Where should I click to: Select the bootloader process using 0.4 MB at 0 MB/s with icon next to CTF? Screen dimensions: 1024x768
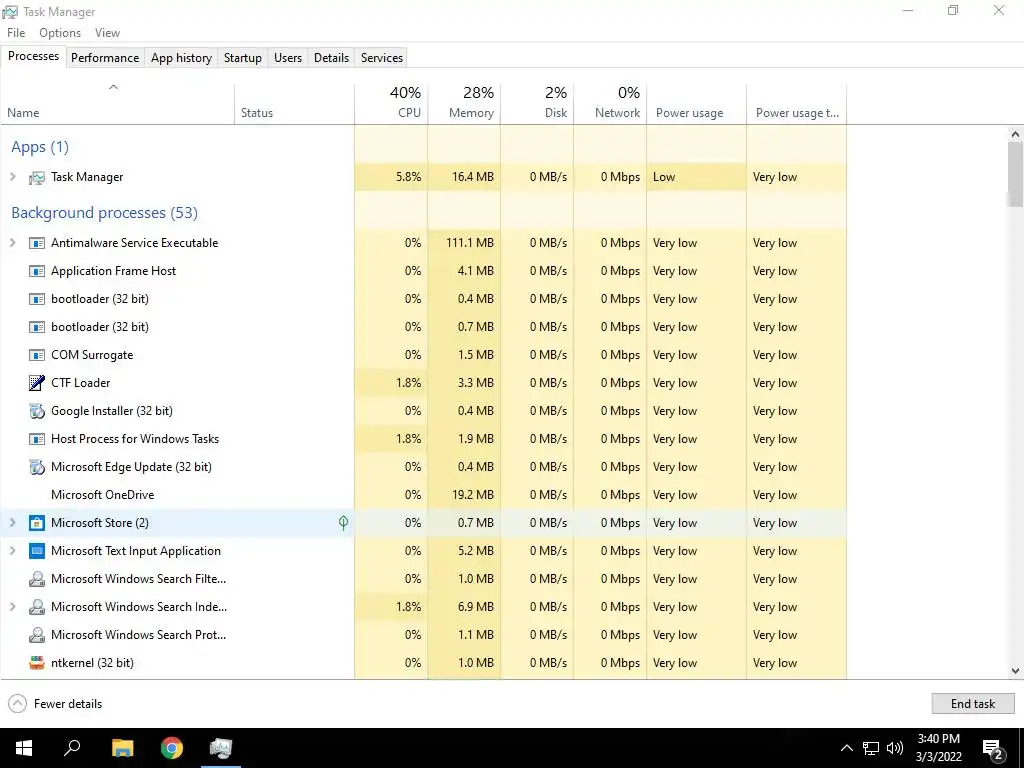click(423, 299)
